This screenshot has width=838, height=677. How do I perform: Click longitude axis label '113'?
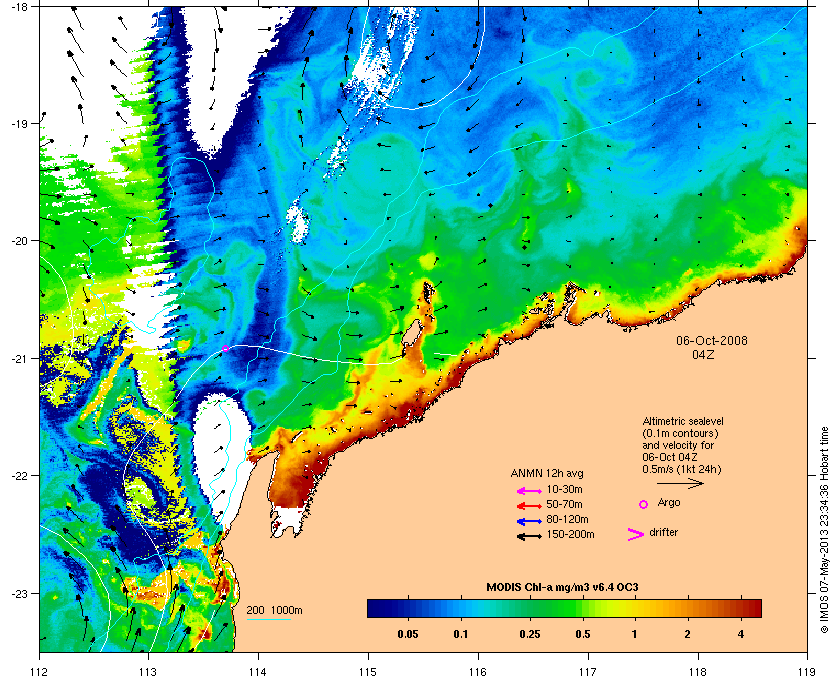pyautogui.click(x=148, y=672)
